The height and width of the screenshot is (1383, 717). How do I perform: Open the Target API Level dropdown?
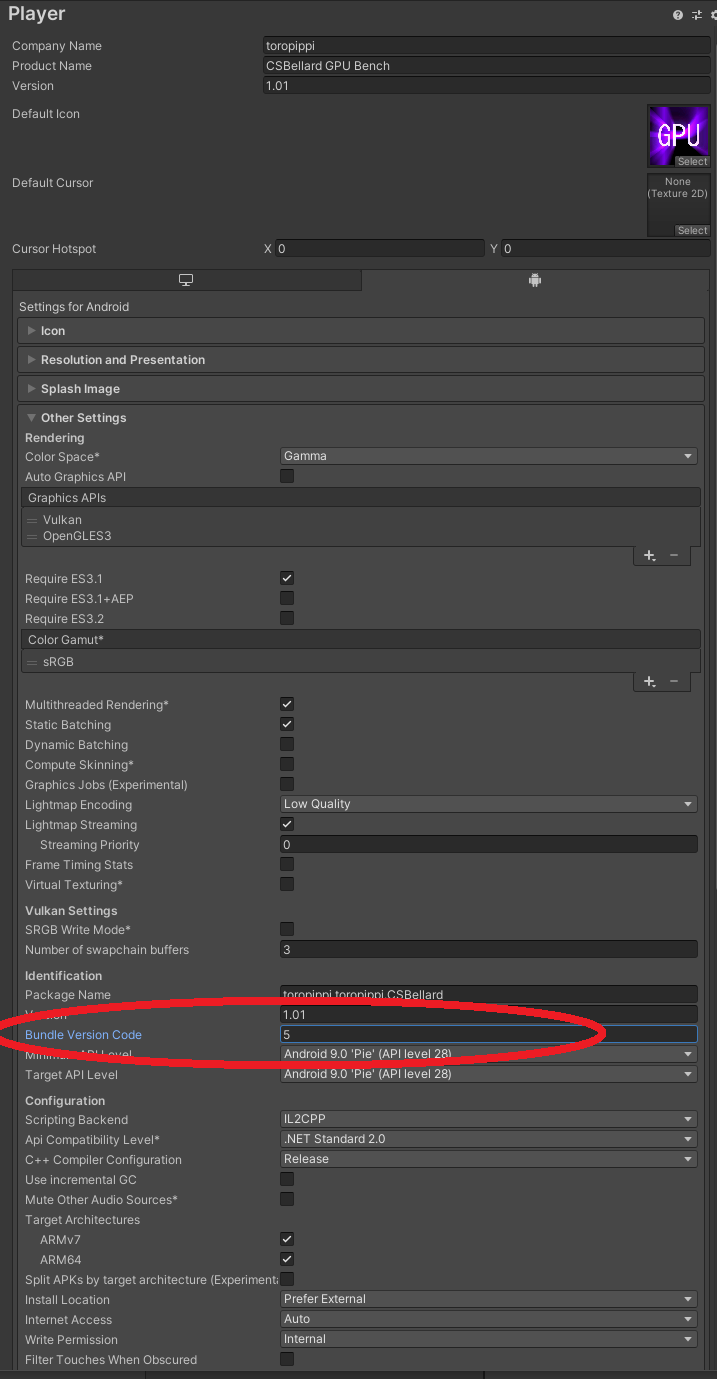(x=489, y=1074)
